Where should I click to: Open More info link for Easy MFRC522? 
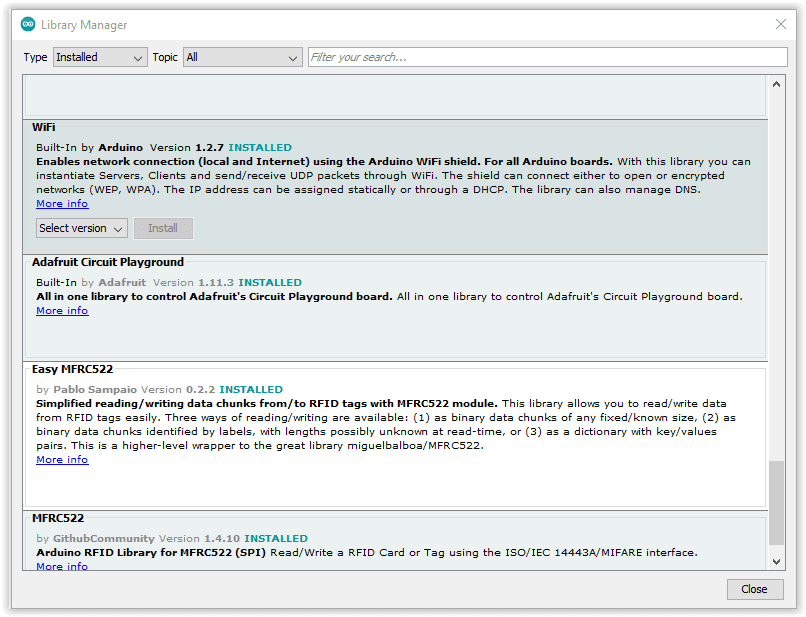coord(62,460)
